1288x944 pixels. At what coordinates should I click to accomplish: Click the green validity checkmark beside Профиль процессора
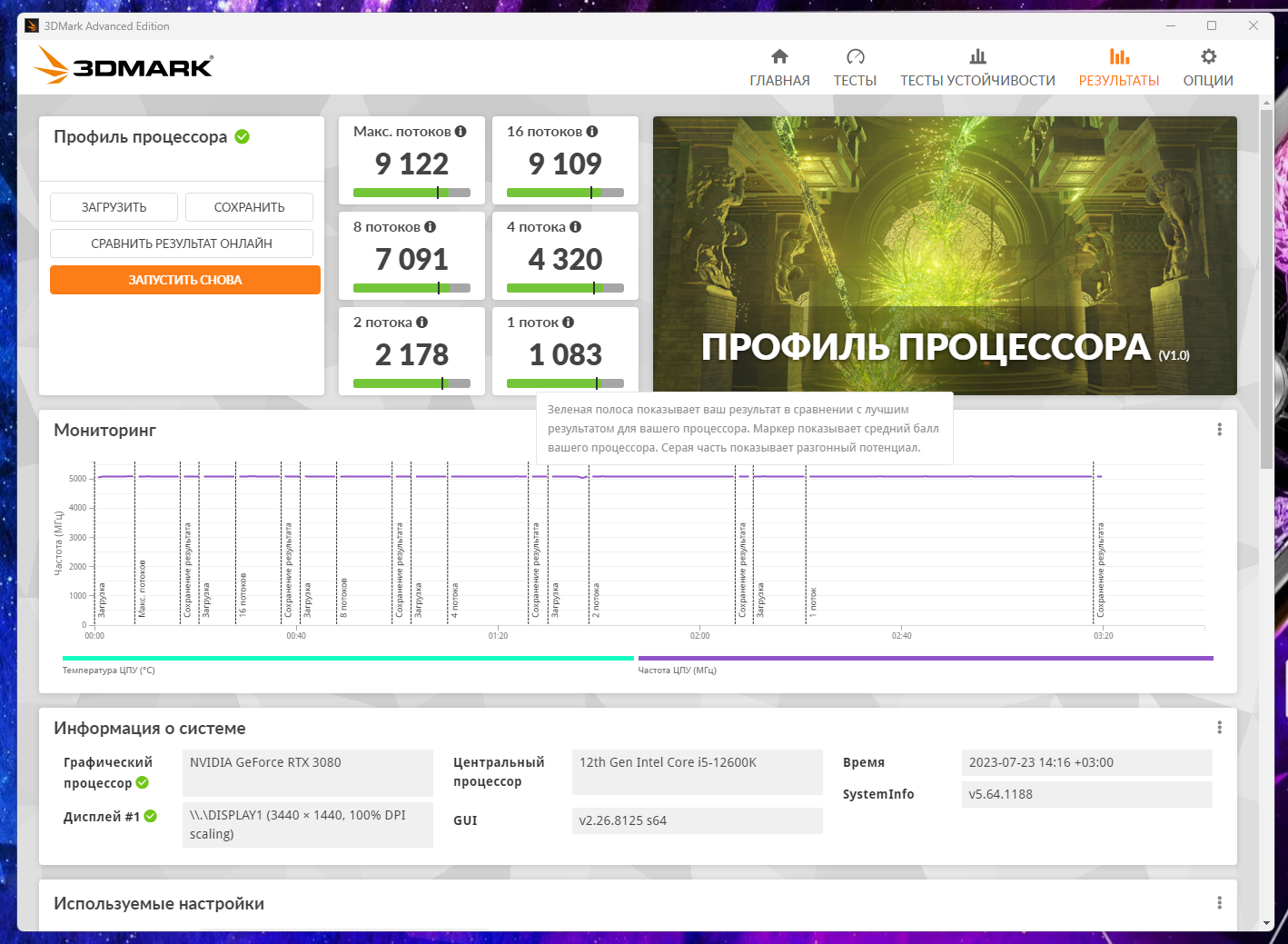click(243, 136)
